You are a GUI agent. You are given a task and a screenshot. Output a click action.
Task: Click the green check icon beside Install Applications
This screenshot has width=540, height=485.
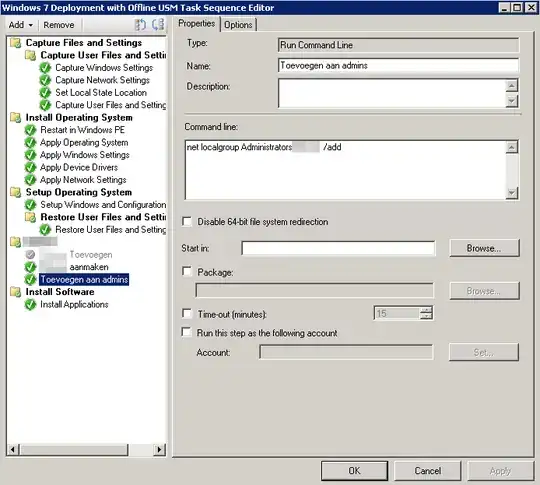(30, 305)
